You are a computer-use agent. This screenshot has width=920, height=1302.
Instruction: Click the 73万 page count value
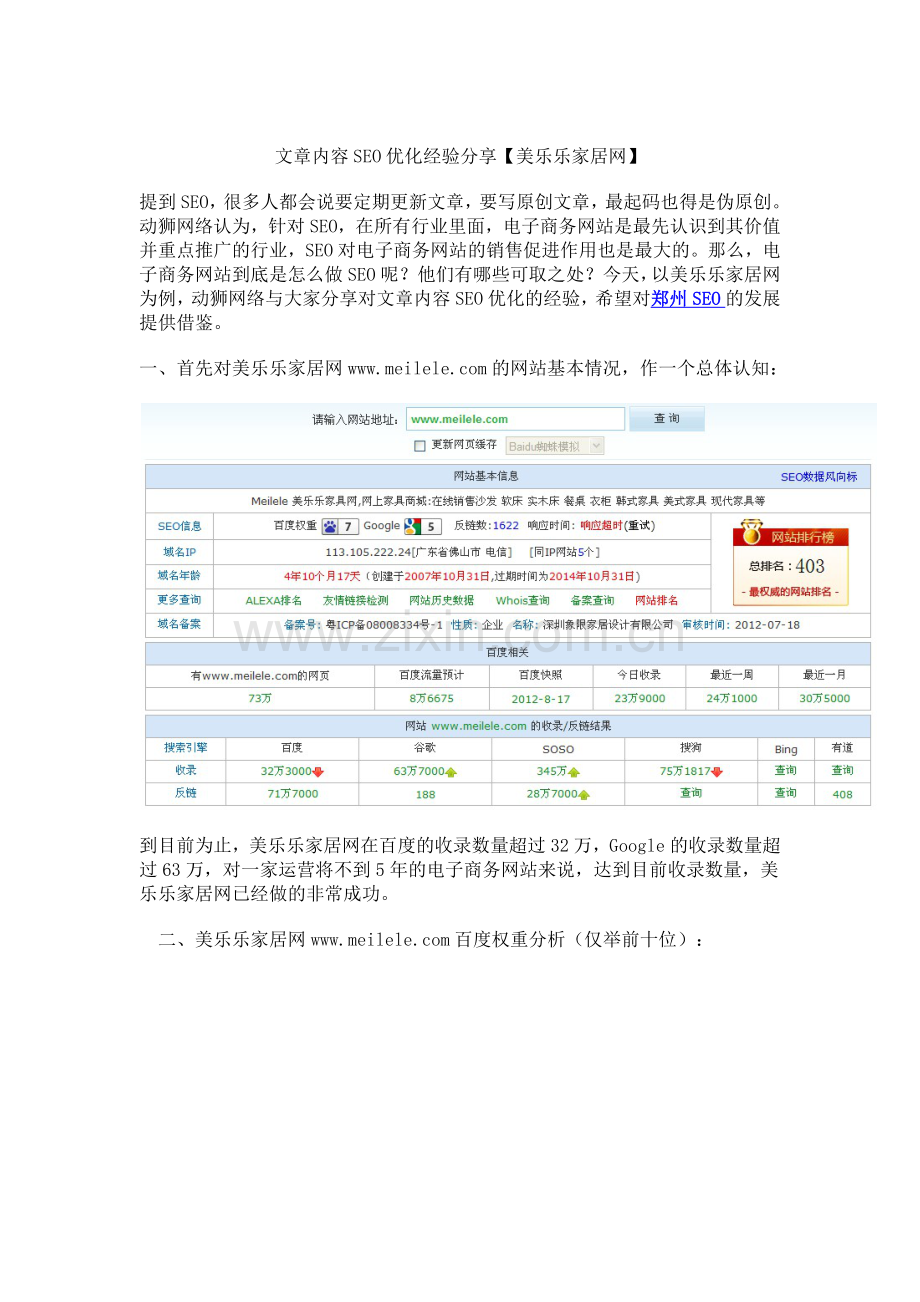260,699
